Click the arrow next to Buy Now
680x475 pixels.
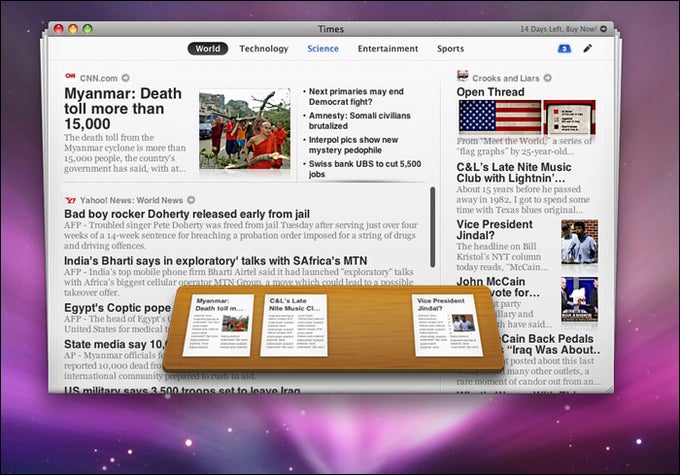[603, 29]
